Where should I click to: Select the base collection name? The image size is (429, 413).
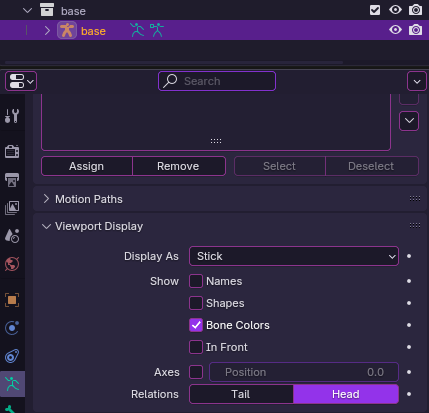coord(73,11)
